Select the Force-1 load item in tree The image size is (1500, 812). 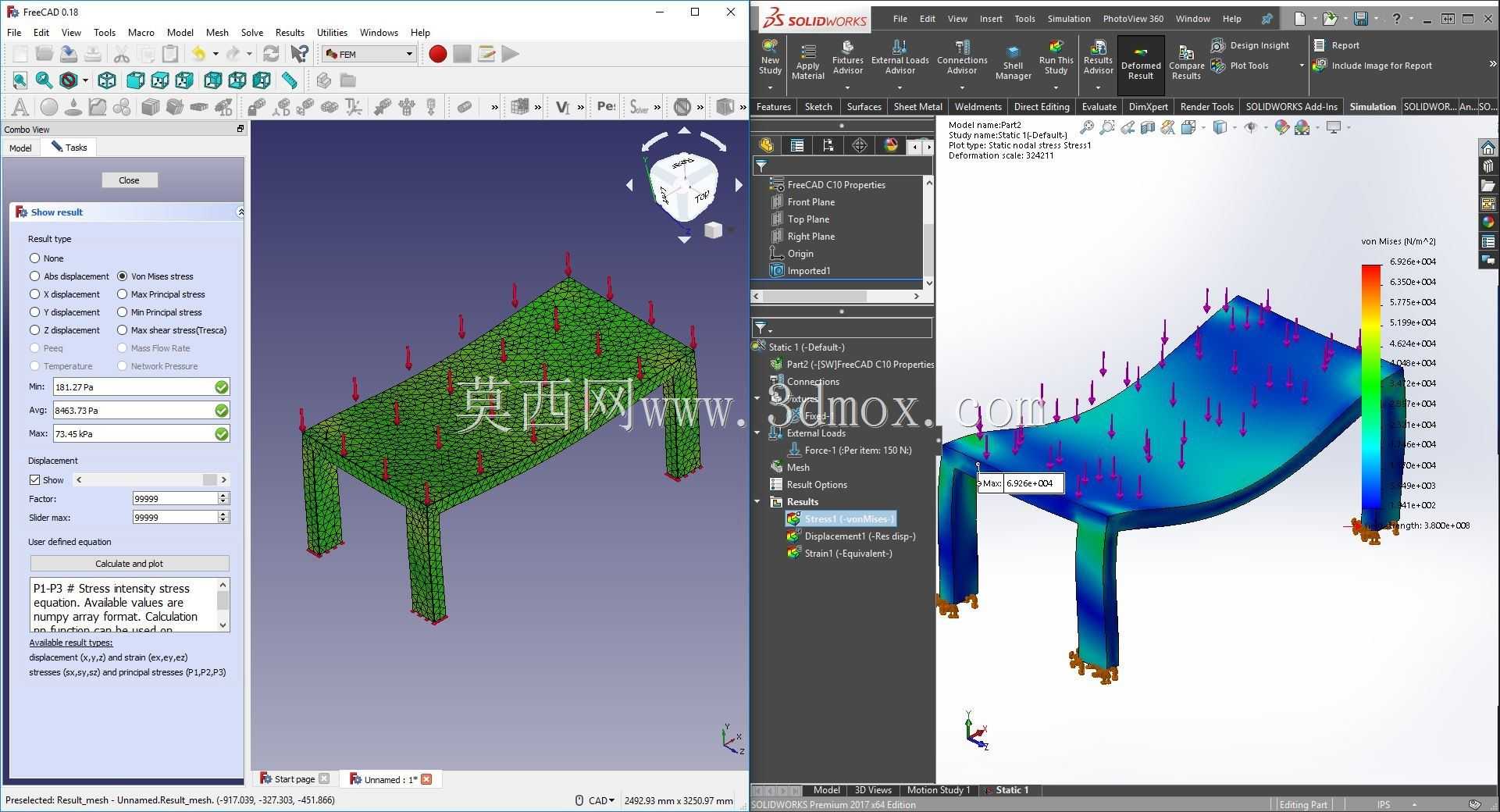pyautogui.click(x=849, y=451)
